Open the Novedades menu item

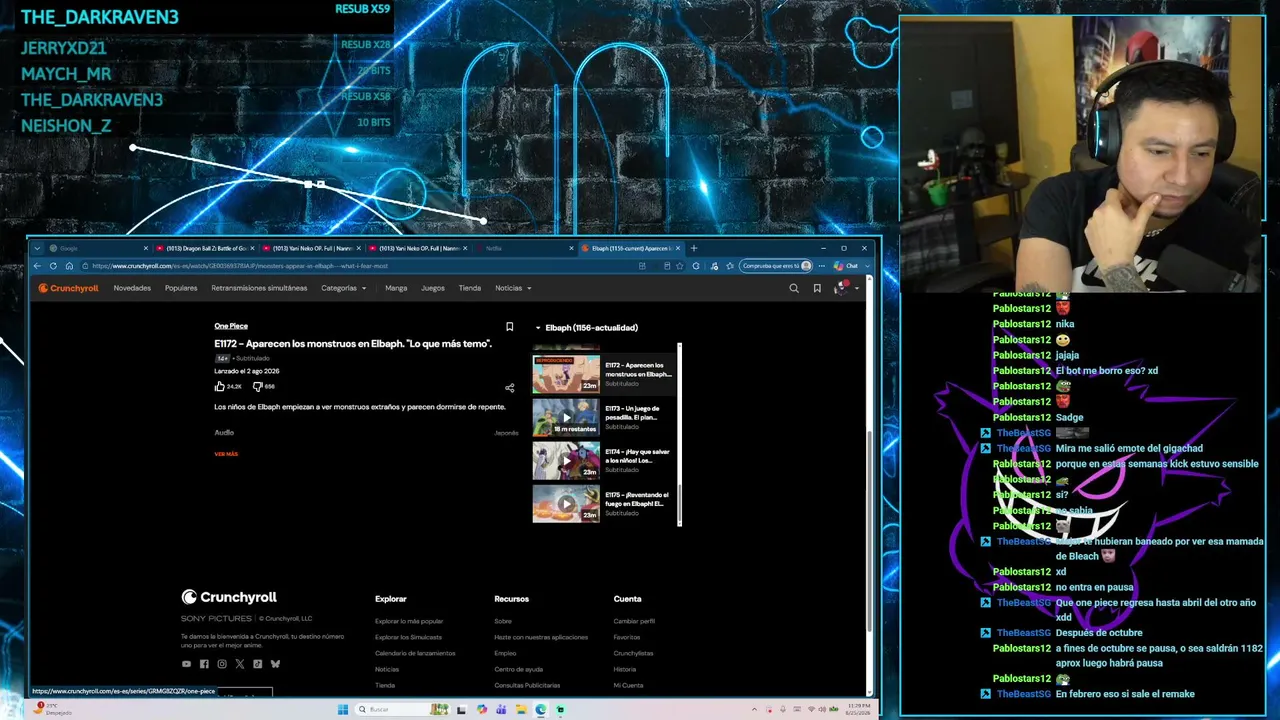pyautogui.click(x=132, y=288)
